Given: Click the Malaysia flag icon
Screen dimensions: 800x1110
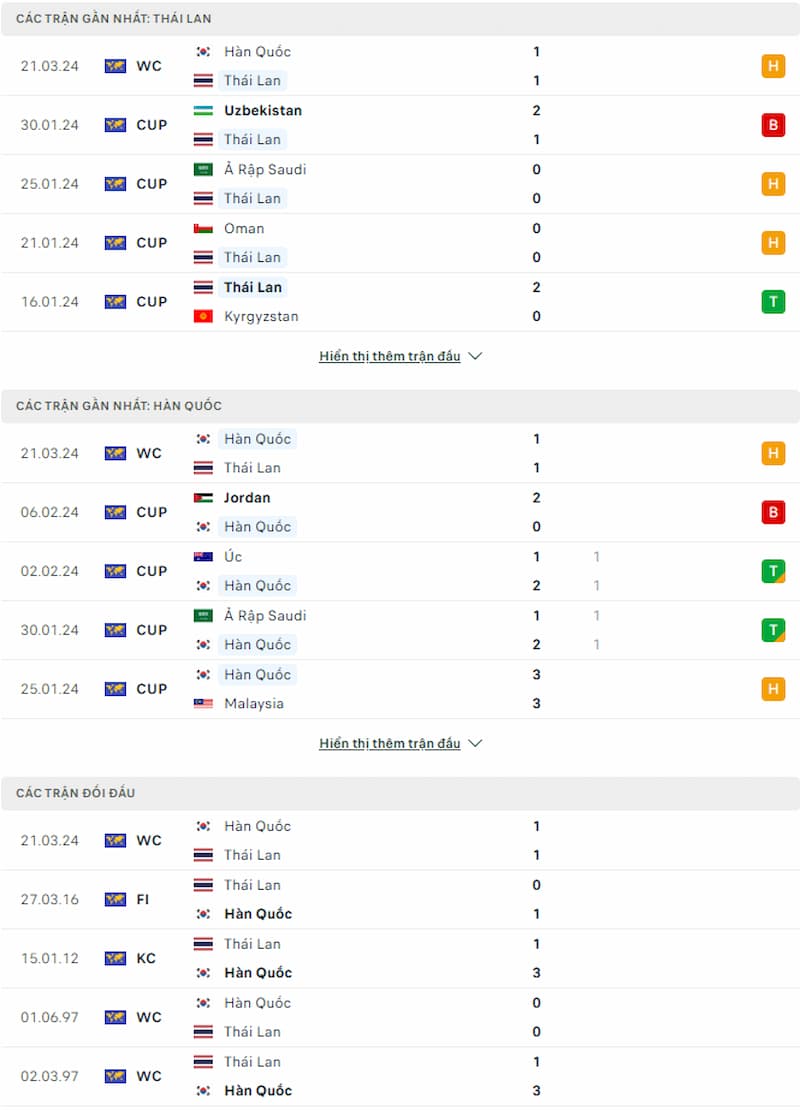Looking at the screenshot, I should coord(203,704).
